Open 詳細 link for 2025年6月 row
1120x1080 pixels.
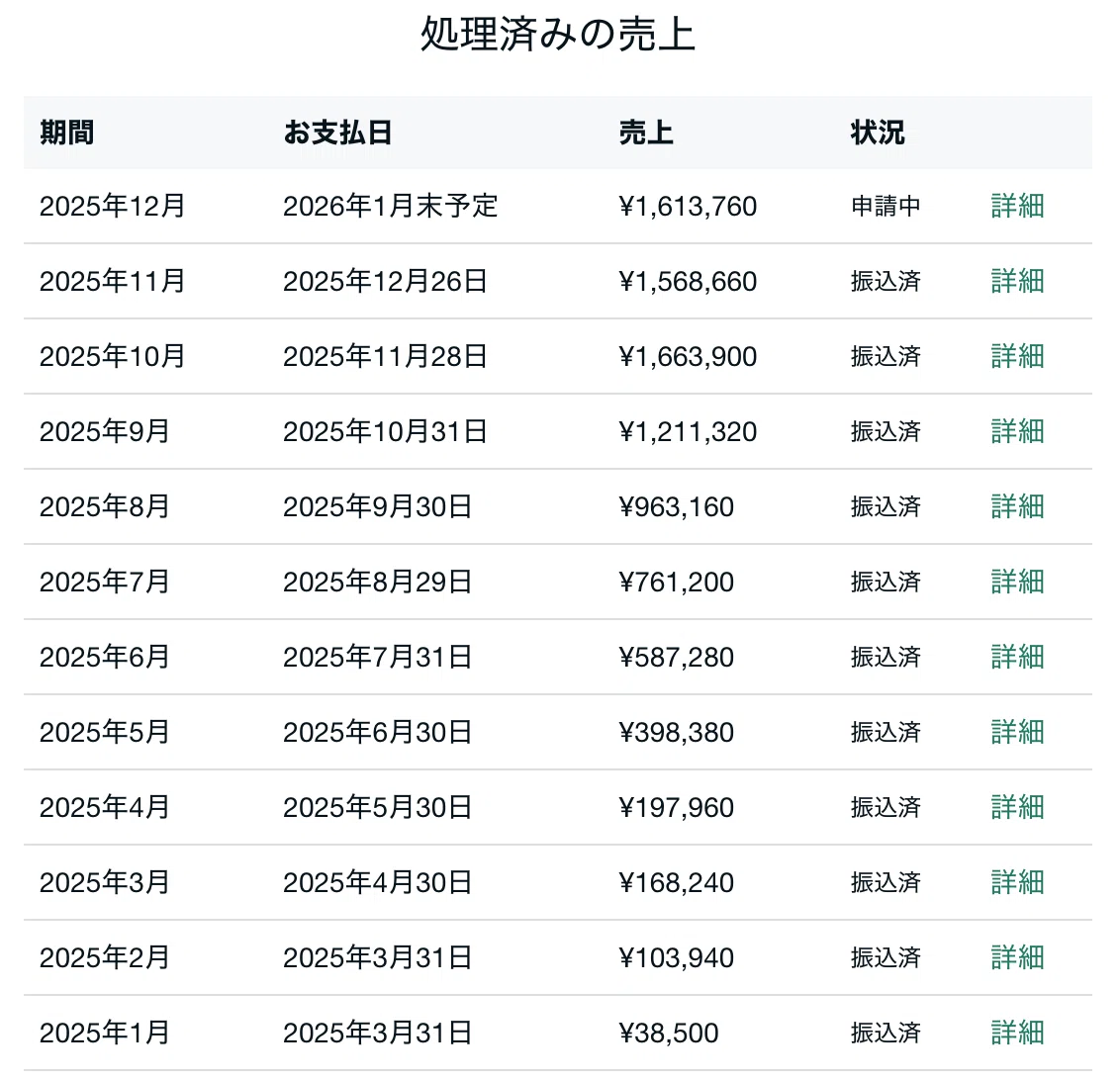[1017, 657]
